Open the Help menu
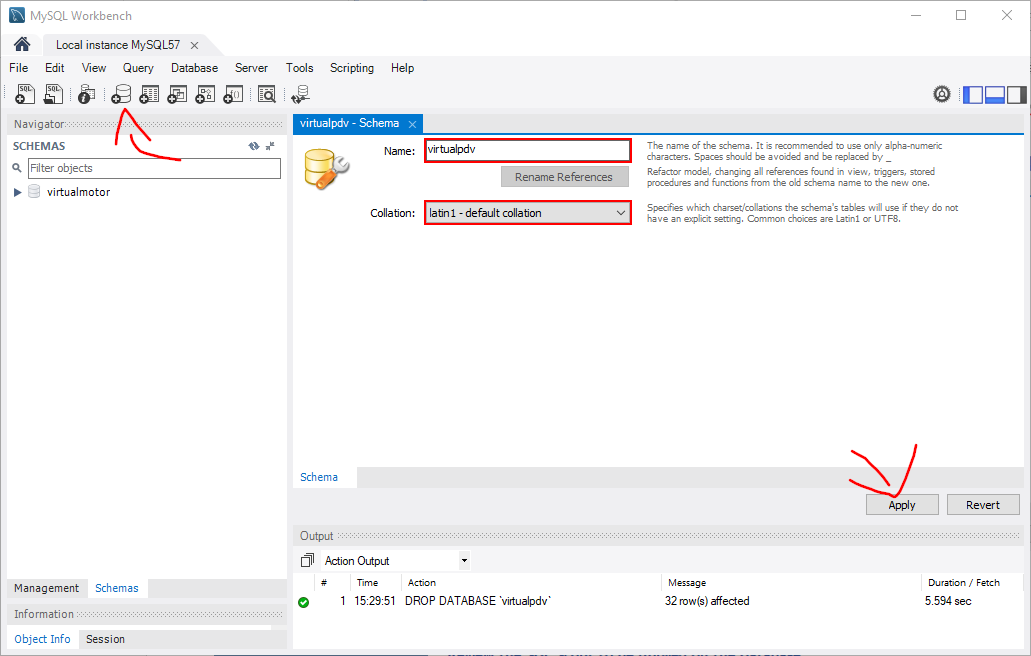 (x=402, y=68)
